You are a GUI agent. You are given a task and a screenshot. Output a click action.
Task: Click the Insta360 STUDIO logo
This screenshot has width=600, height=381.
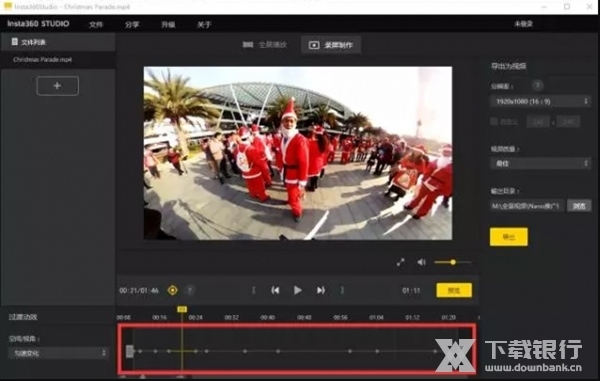pos(38,24)
